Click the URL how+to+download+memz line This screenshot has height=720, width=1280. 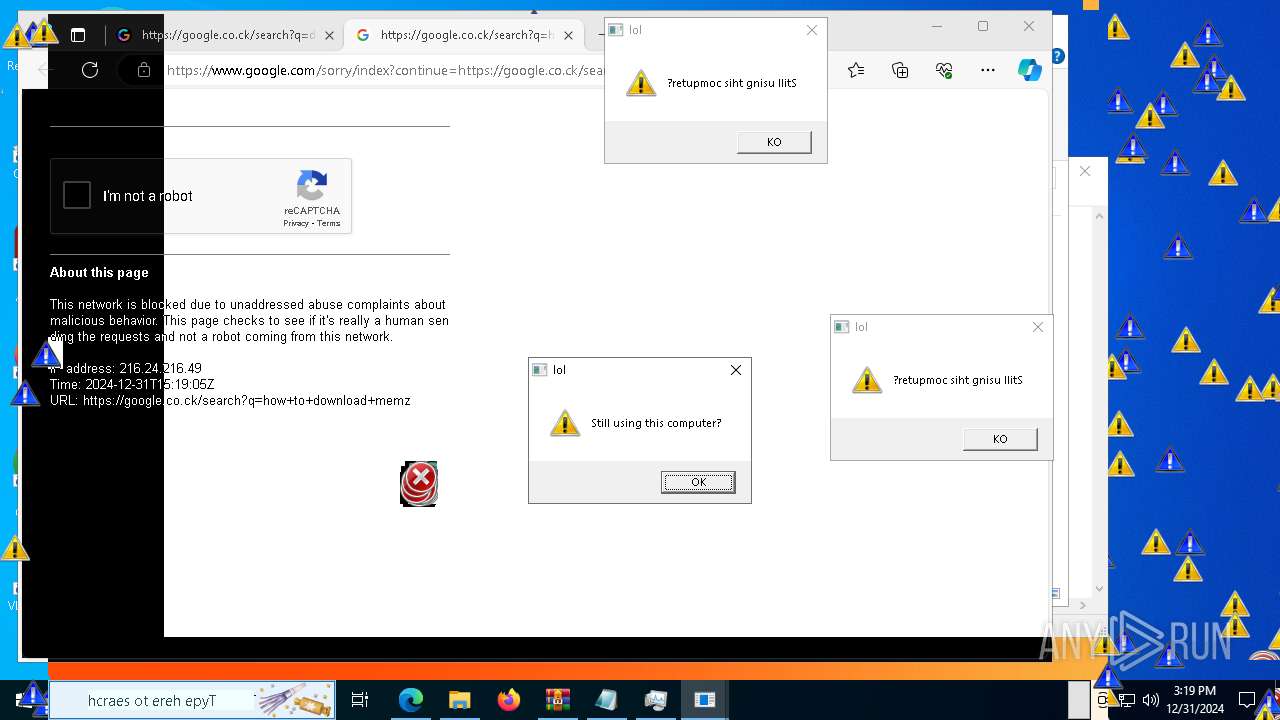point(230,400)
